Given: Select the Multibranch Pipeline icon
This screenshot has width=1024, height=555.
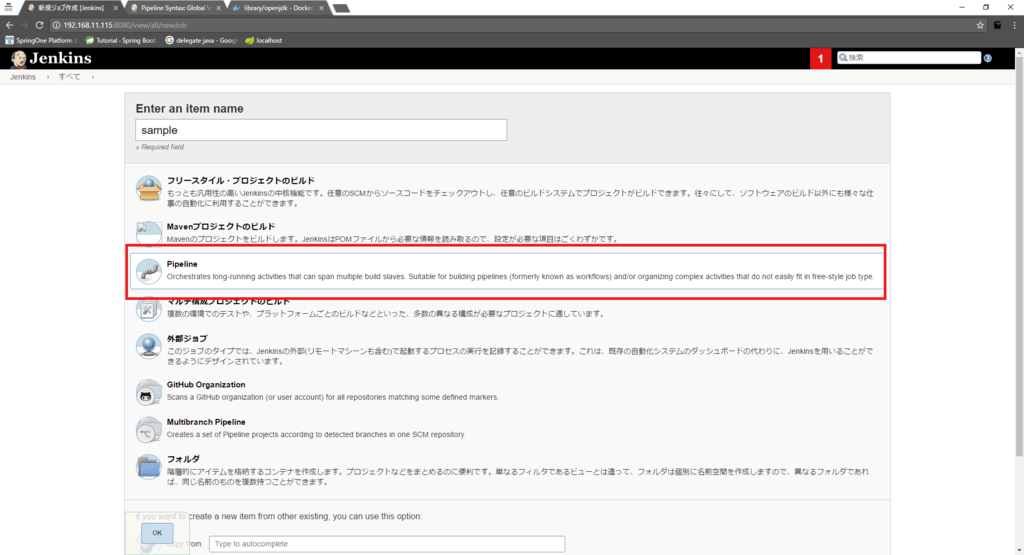Looking at the screenshot, I should [x=148, y=429].
